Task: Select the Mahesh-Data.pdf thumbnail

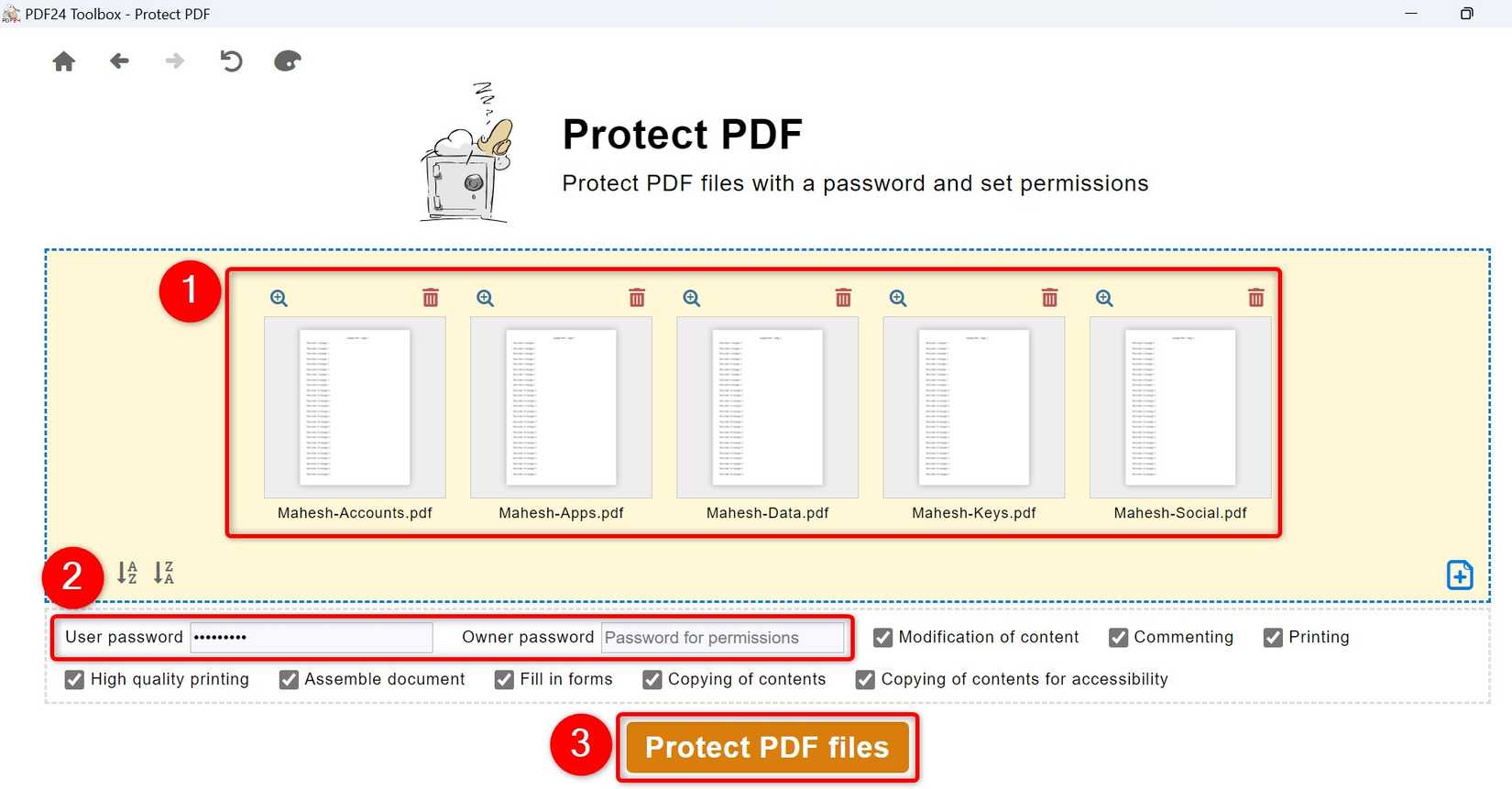Action: pyautogui.click(x=767, y=408)
